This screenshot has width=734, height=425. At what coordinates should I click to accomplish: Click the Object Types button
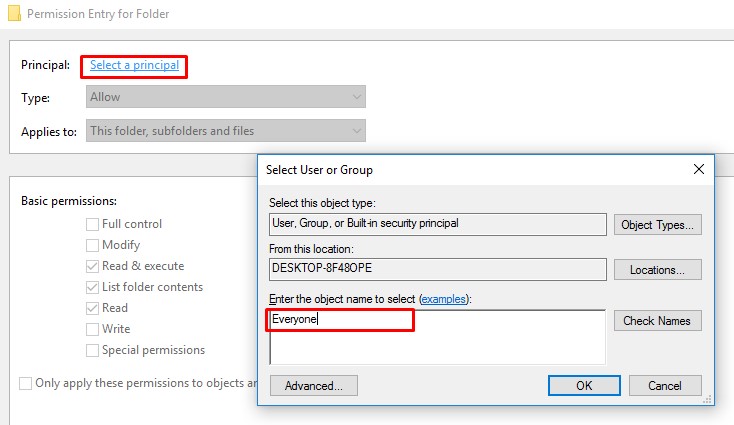(x=657, y=225)
